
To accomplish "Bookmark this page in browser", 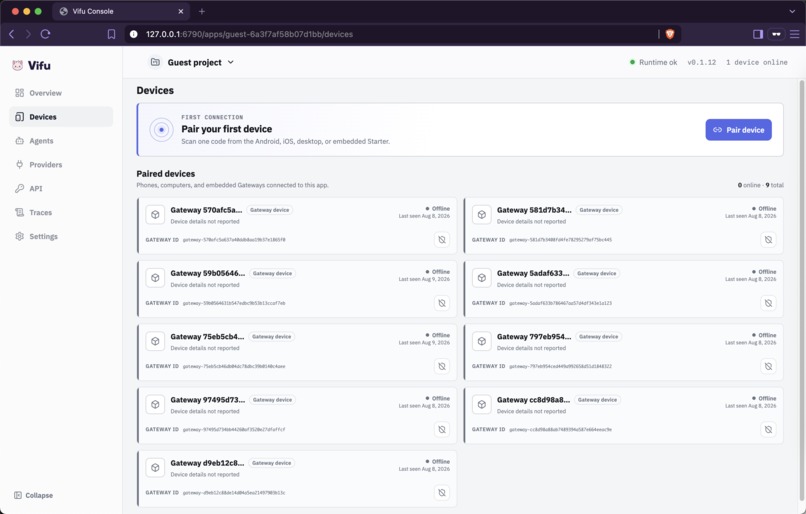I will (111, 34).
